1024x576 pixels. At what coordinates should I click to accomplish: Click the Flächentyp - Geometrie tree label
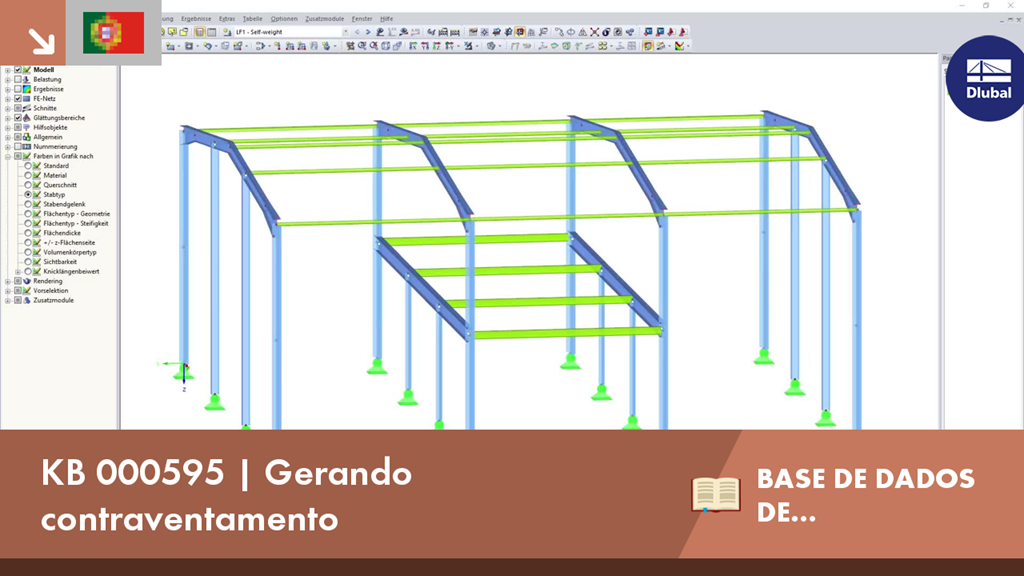(76, 214)
